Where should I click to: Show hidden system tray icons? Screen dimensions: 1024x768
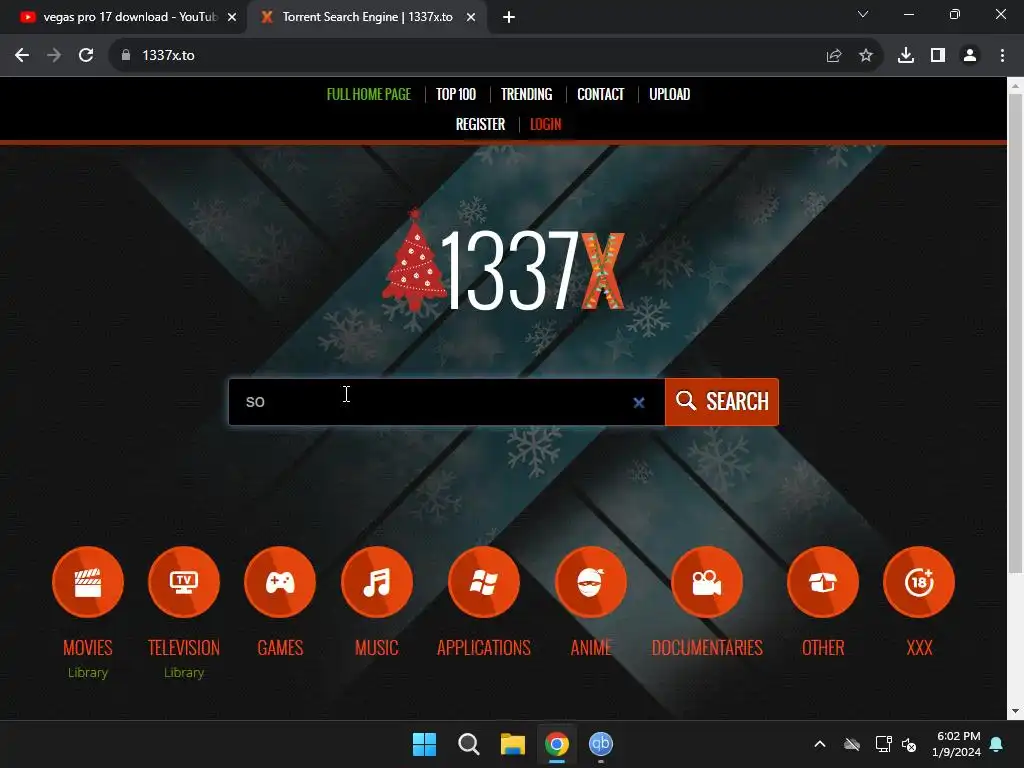(820, 744)
